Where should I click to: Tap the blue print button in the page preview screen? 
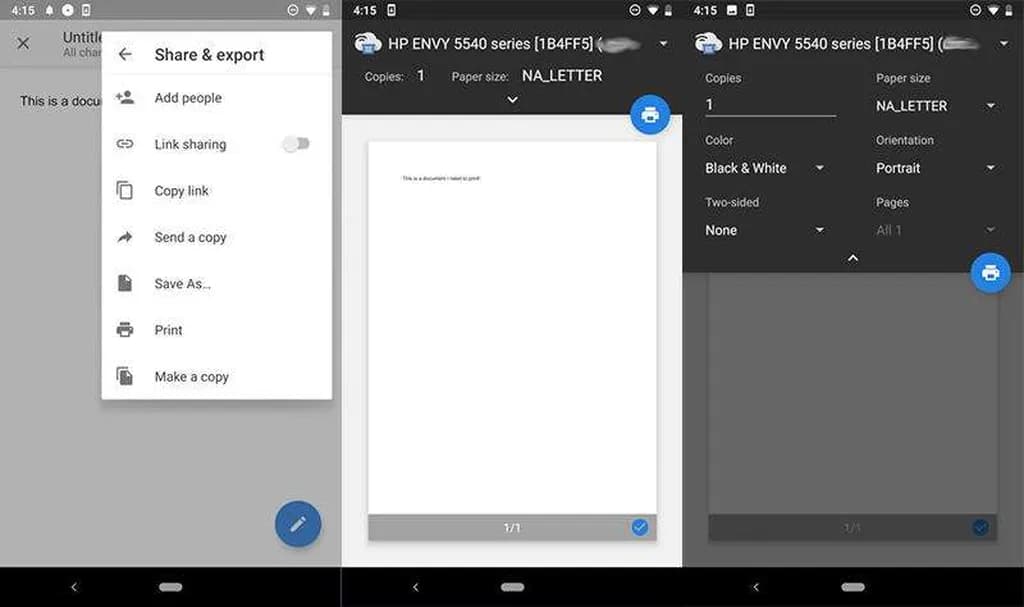(650, 115)
